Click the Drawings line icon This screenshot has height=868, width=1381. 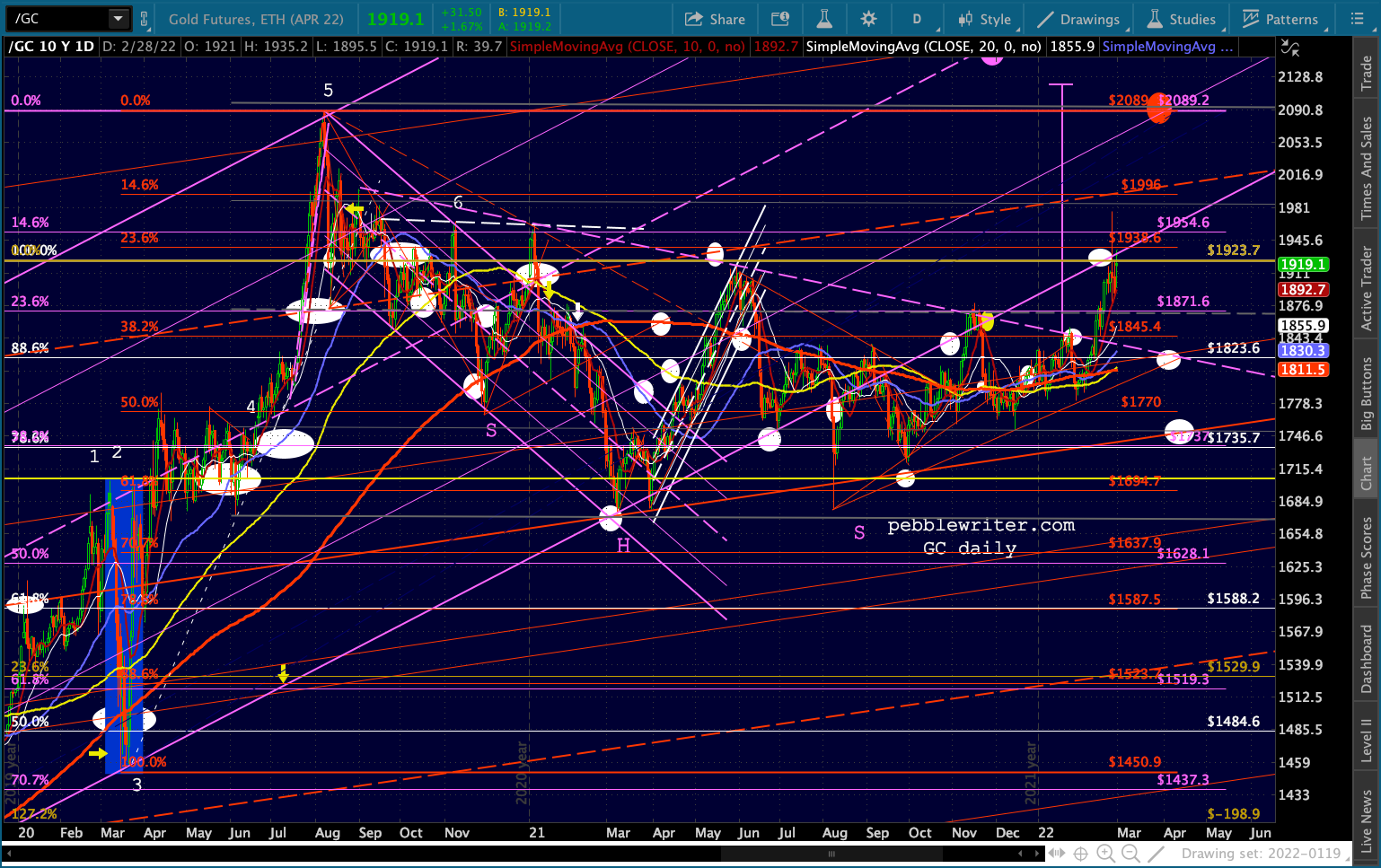click(1046, 19)
